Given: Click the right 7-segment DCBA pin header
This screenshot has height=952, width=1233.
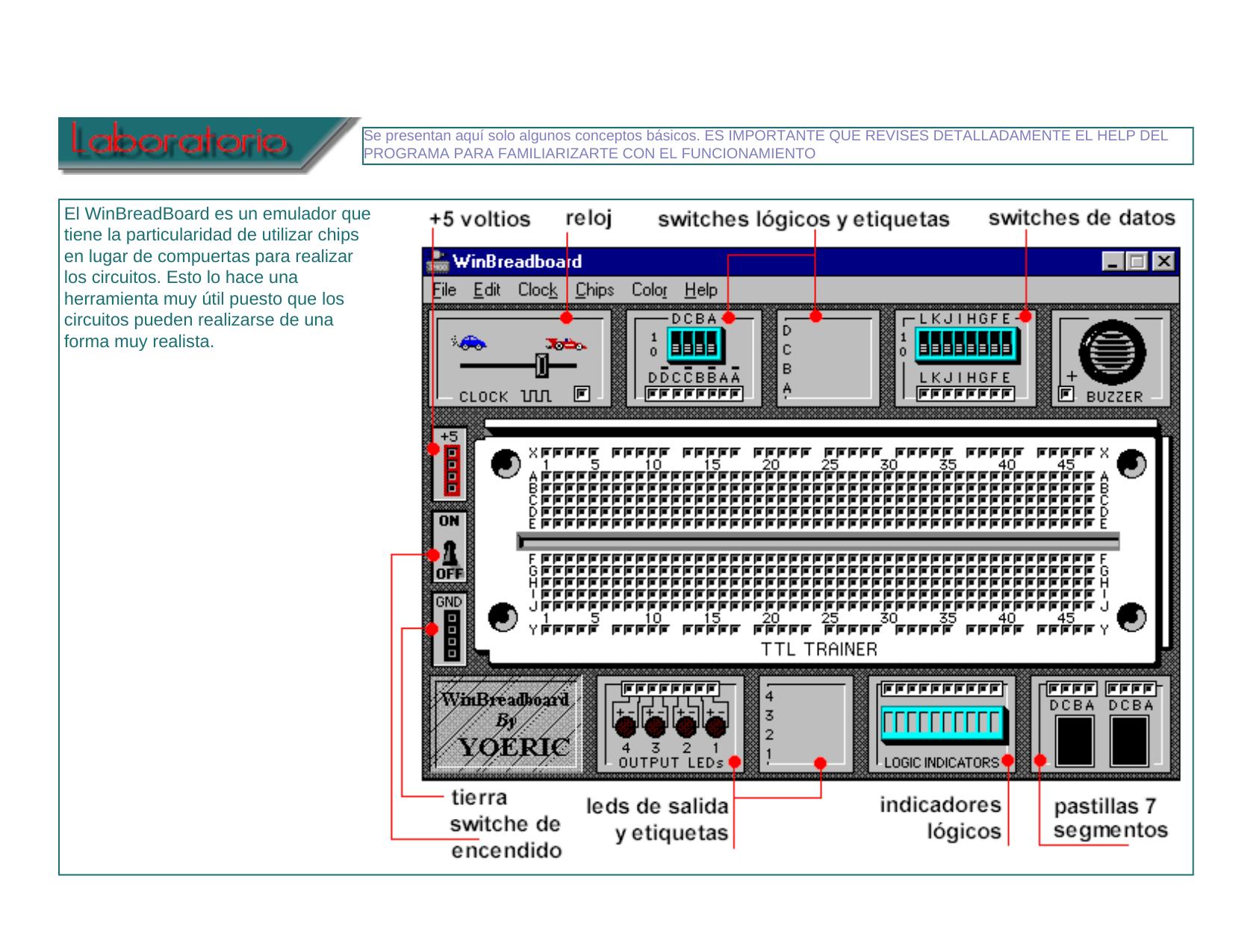Looking at the screenshot, I should 1131,688.
